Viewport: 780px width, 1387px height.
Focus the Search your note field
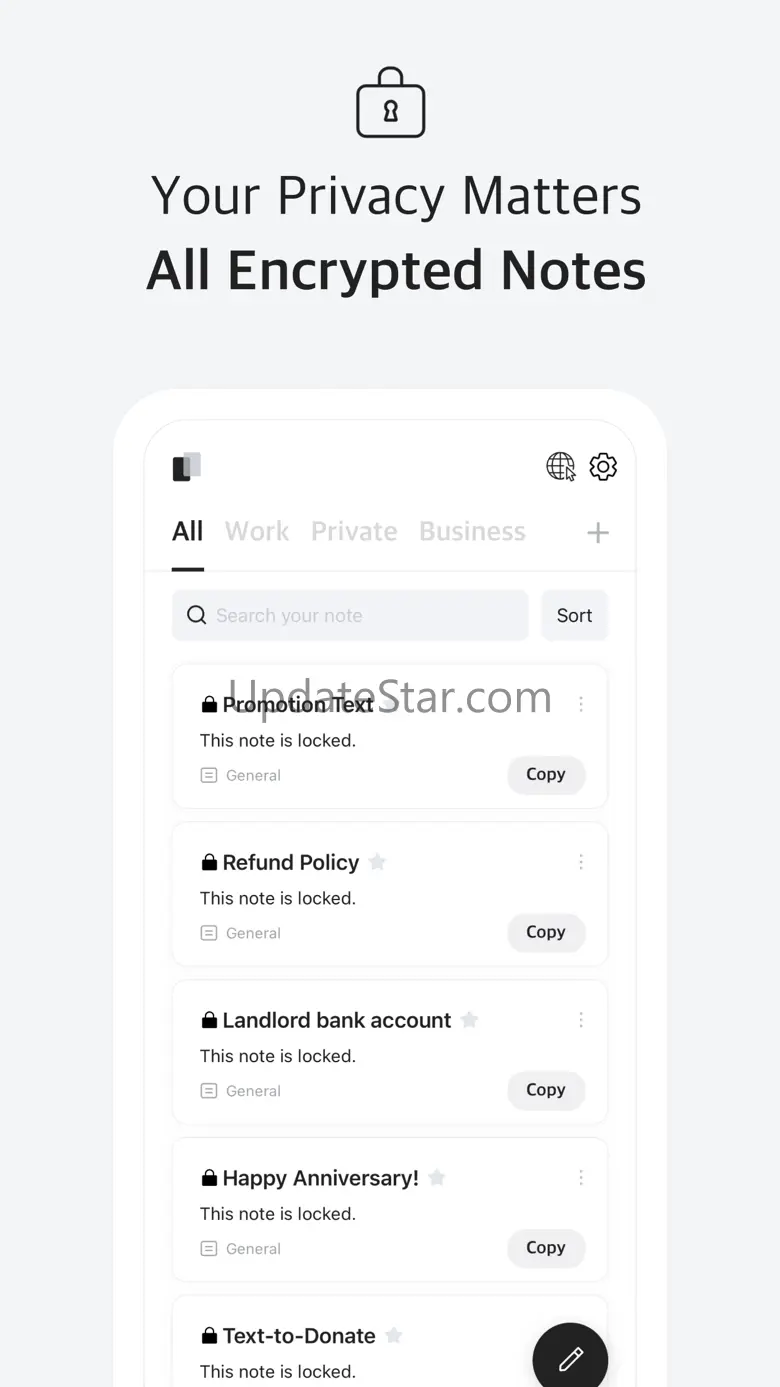pyautogui.click(x=350, y=615)
